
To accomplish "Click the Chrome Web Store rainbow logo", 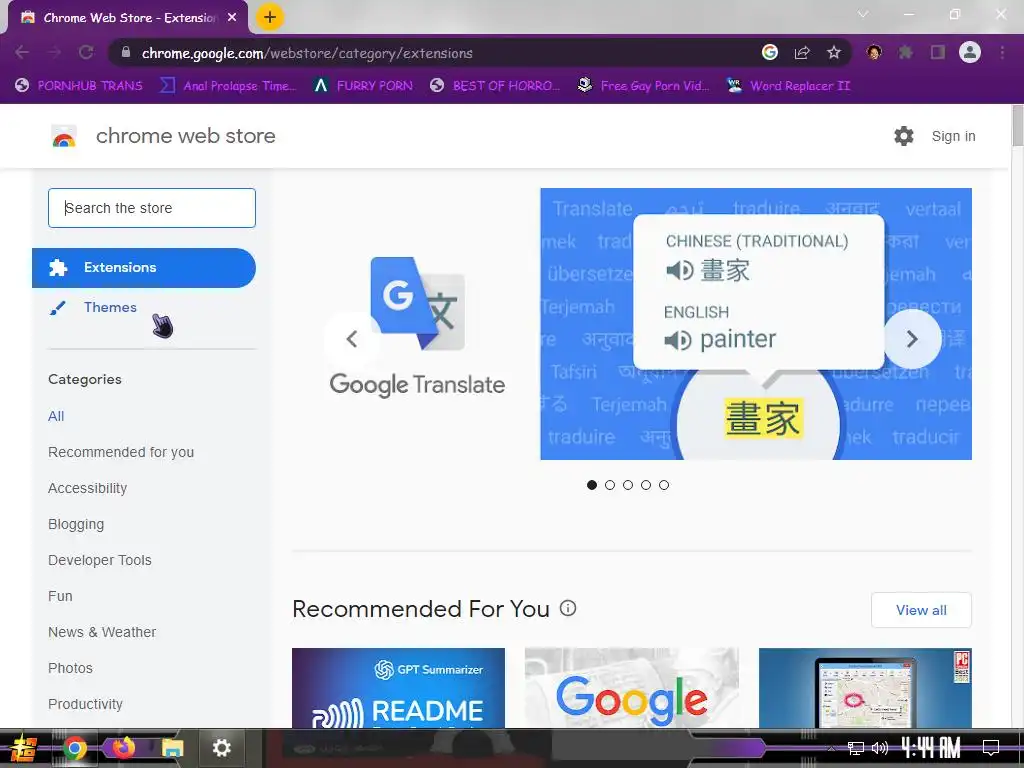I will pos(64,136).
